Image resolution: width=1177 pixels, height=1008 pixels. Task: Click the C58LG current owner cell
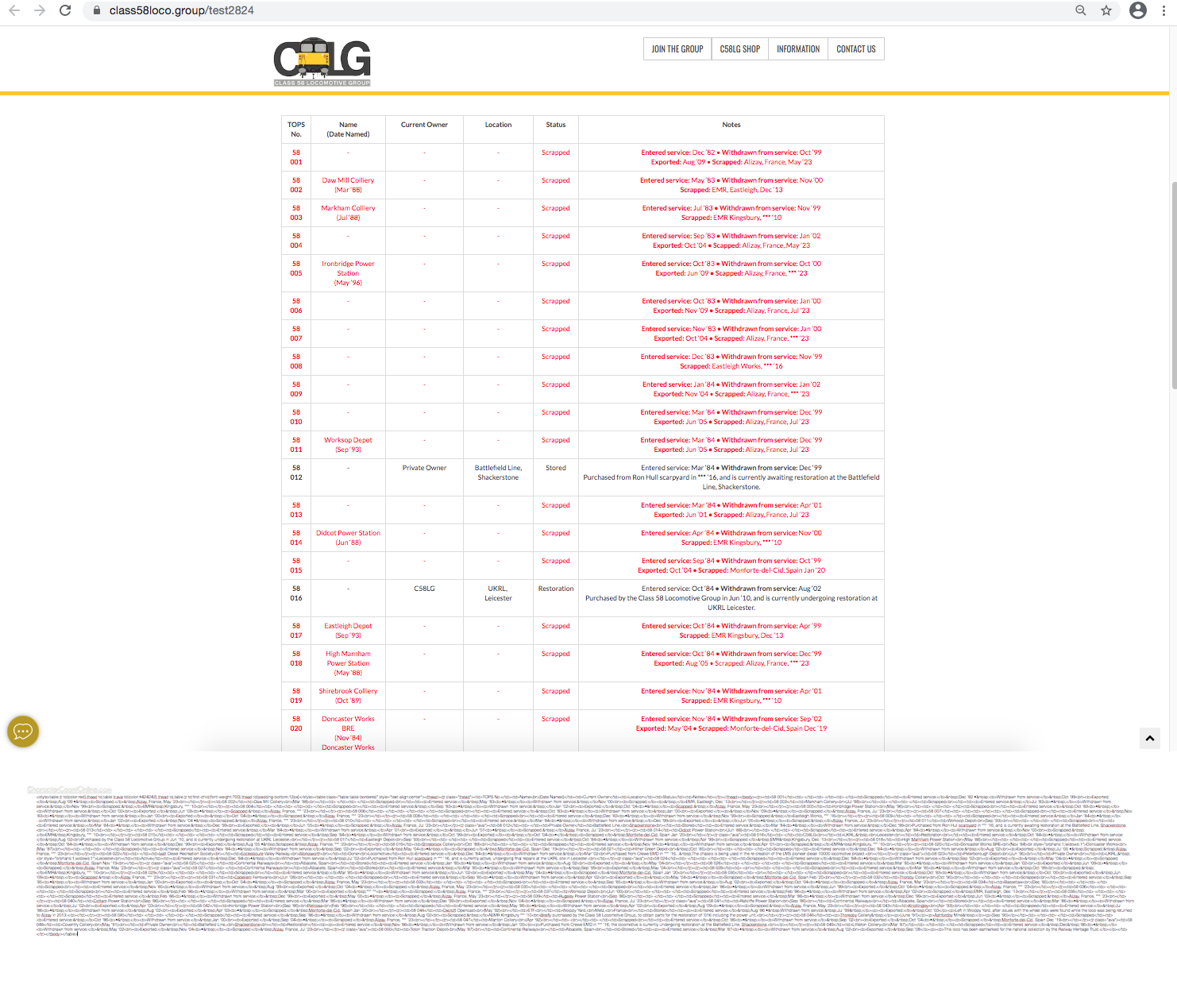coord(424,598)
